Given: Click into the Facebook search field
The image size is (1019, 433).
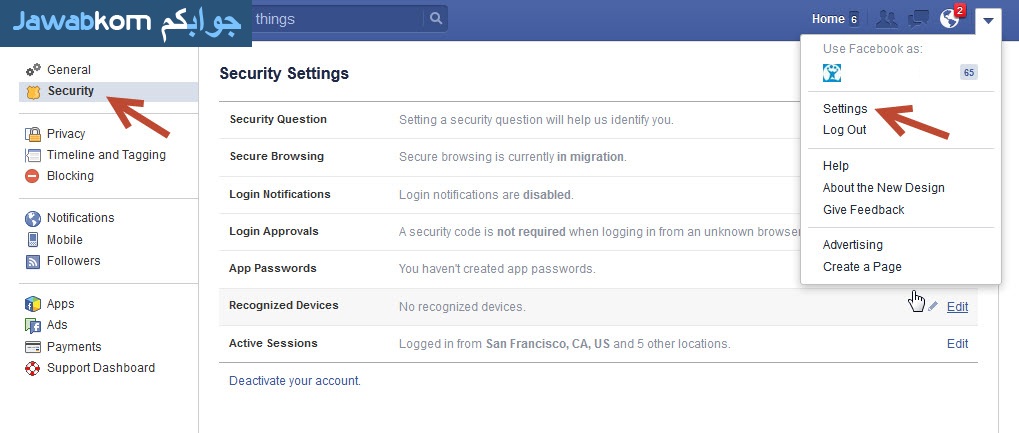Looking at the screenshot, I should pyautogui.click(x=338, y=19).
